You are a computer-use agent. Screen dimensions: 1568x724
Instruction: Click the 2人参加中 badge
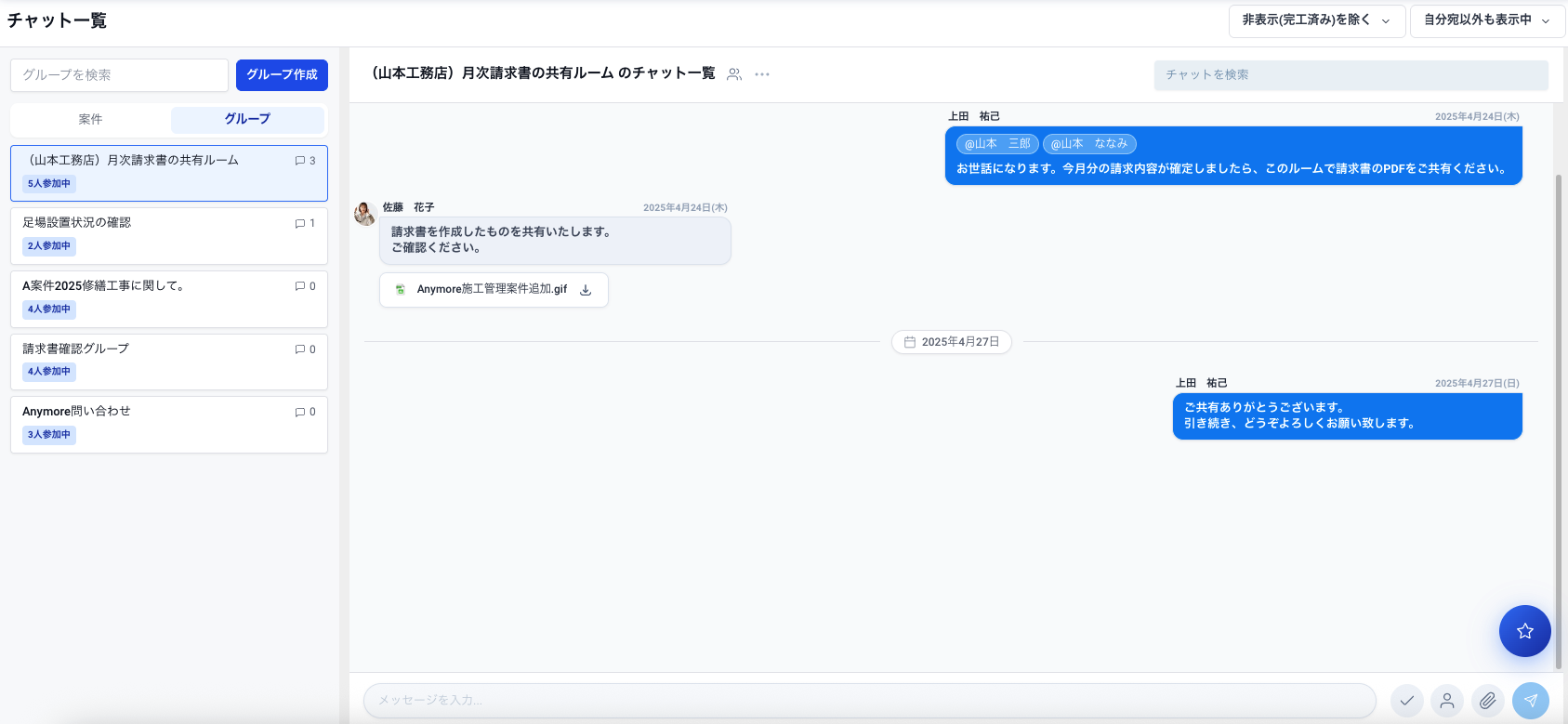pyautogui.click(x=49, y=246)
